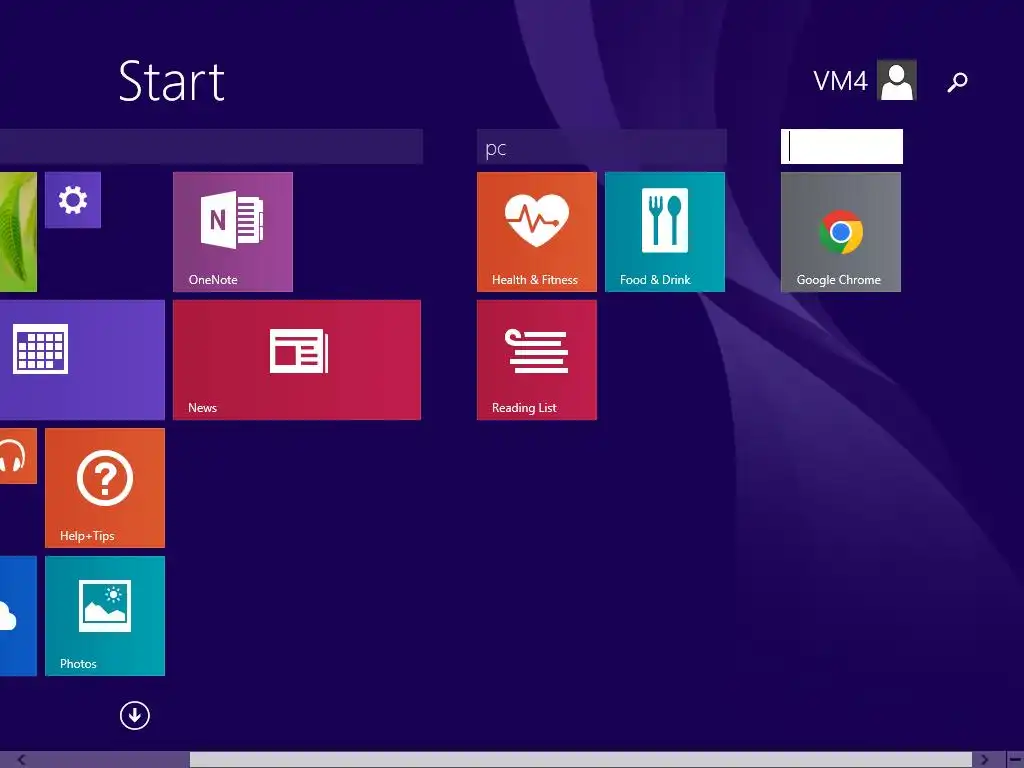Viewport: 1024px width, 768px height.
Task: Open the VM4 user account menu
Action: 864,80
